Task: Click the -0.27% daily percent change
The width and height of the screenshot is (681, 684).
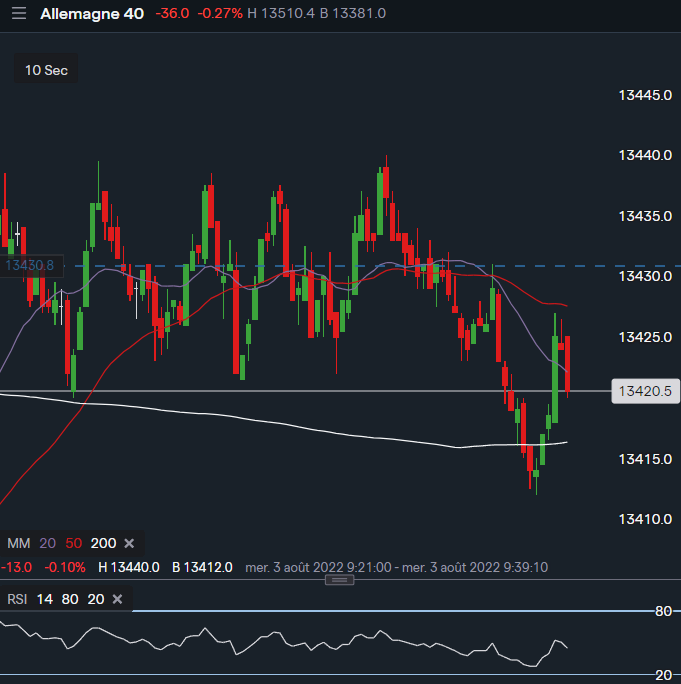Action: coord(220,14)
